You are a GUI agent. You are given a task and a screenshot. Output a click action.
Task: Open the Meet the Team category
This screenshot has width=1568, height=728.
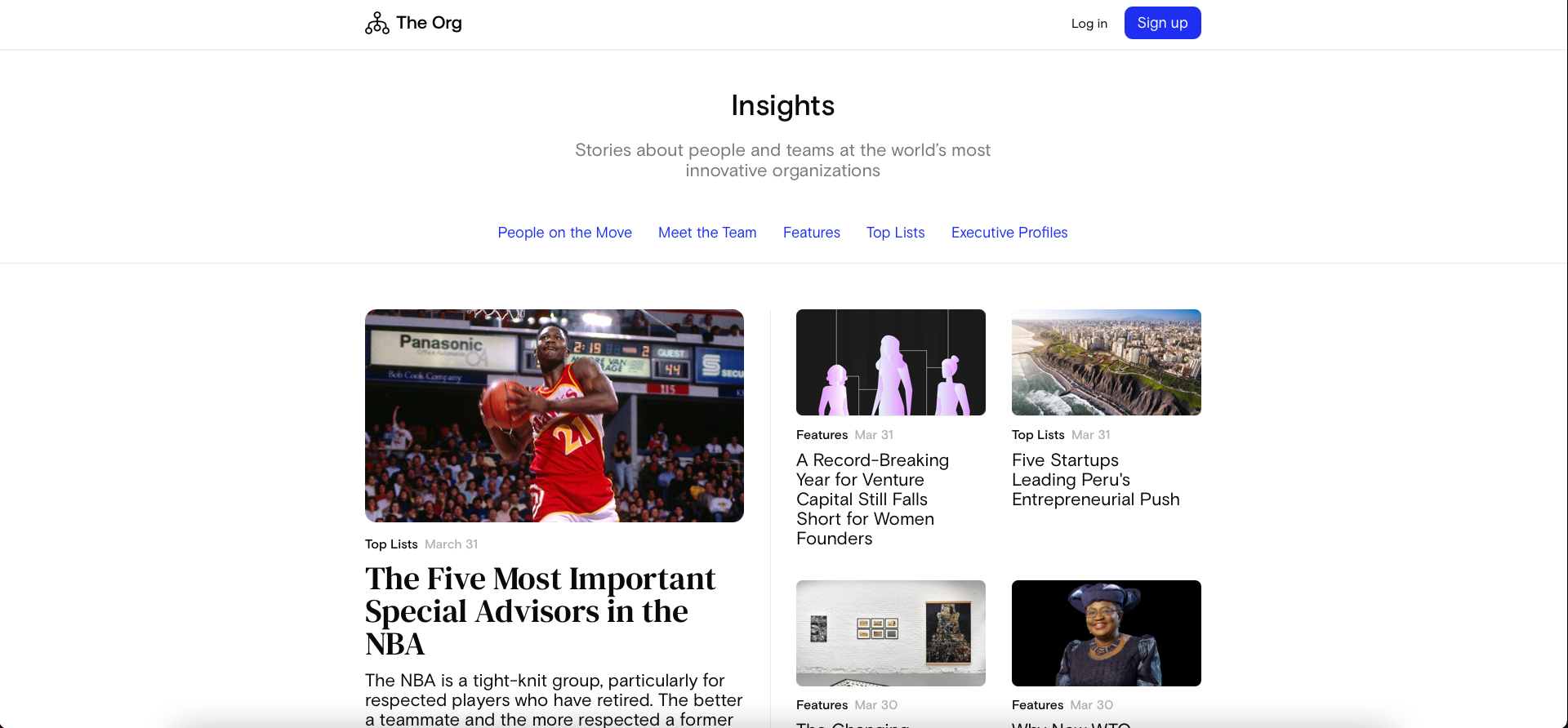tap(707, 233)
